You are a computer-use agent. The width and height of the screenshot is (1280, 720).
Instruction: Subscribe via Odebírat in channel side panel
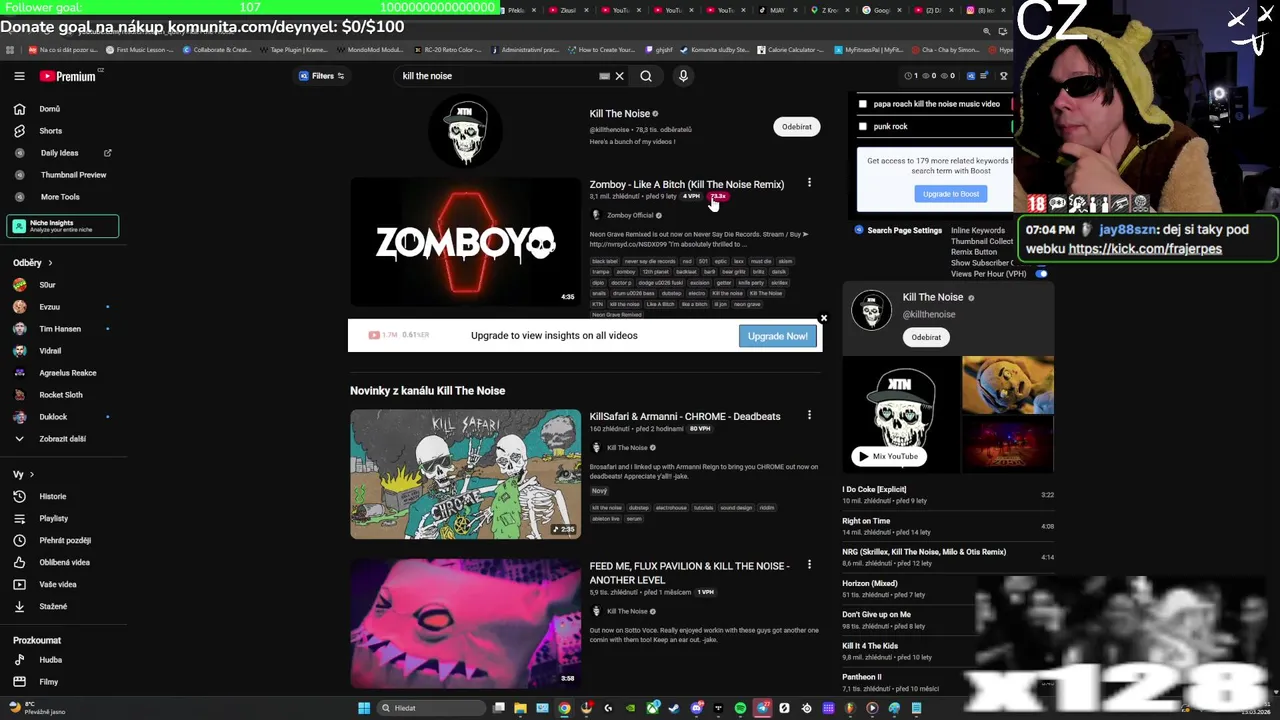coord(926,337)
